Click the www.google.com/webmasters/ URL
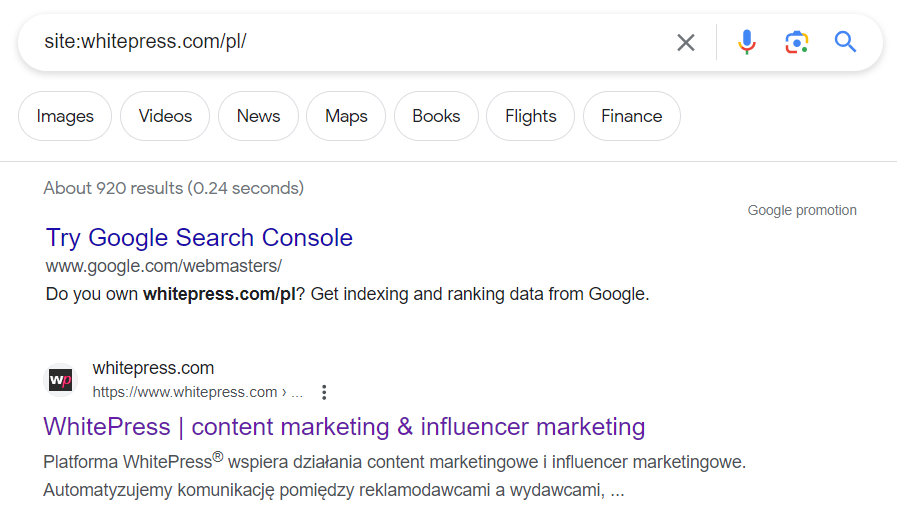 coord(164,266)
